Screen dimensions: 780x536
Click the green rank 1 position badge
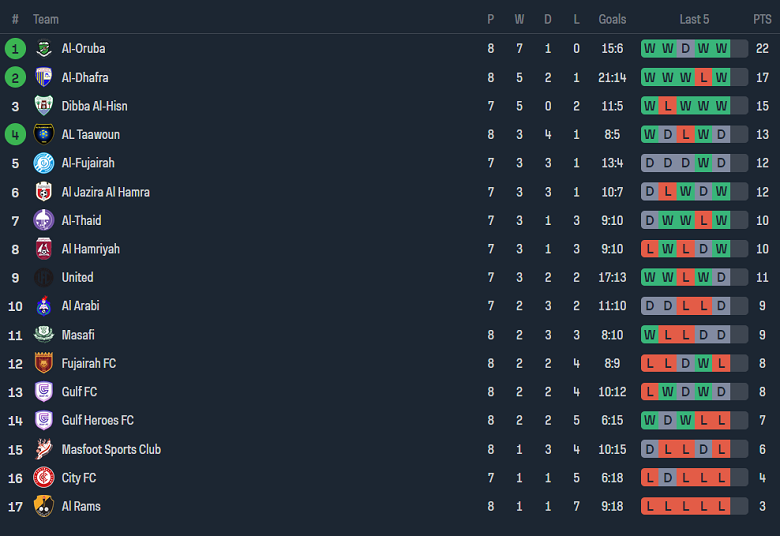click(x=15, y=48)
